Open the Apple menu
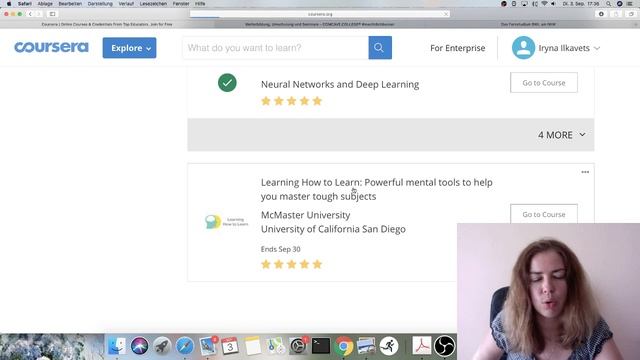 pyautogui.click(x=9, y=4)
